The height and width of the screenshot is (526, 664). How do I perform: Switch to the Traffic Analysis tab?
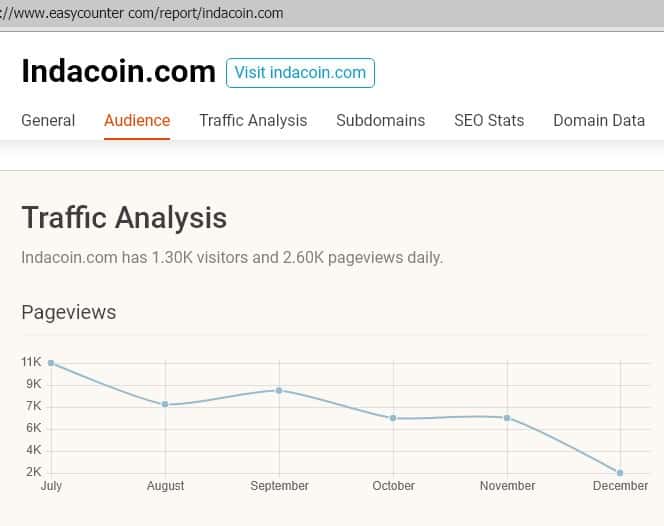point(253,120)
